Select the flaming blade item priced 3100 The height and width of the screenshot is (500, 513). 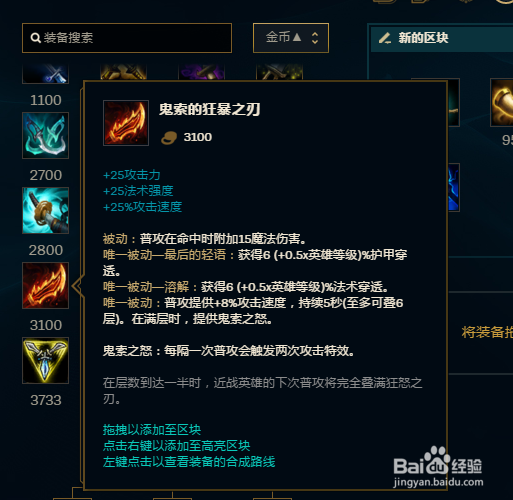pos(45,285)
